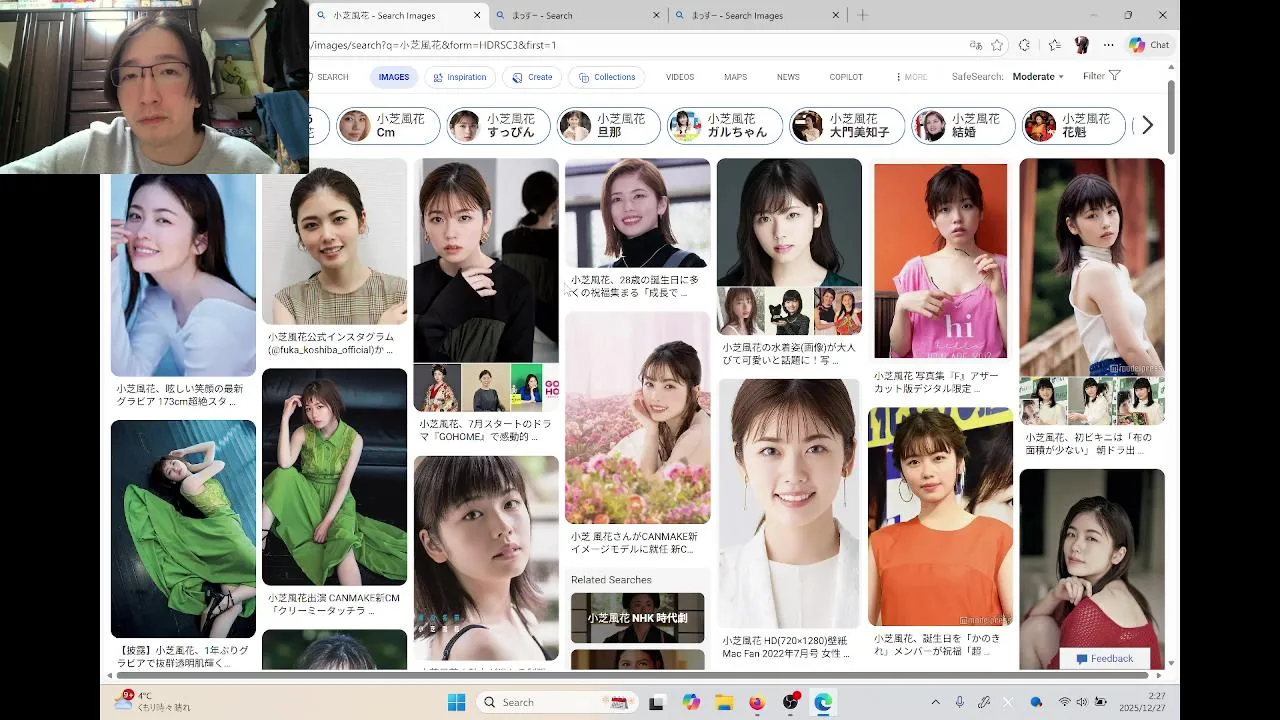Show next related search chips arrow
Image resolution: width=1280 pixels, height=720 pixels.
1147,126
